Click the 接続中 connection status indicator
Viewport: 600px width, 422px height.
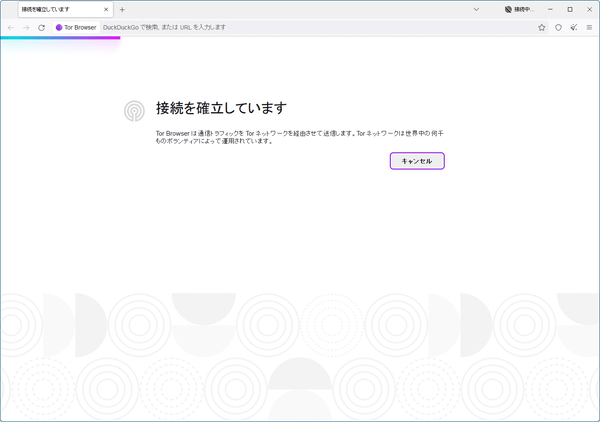519,10
